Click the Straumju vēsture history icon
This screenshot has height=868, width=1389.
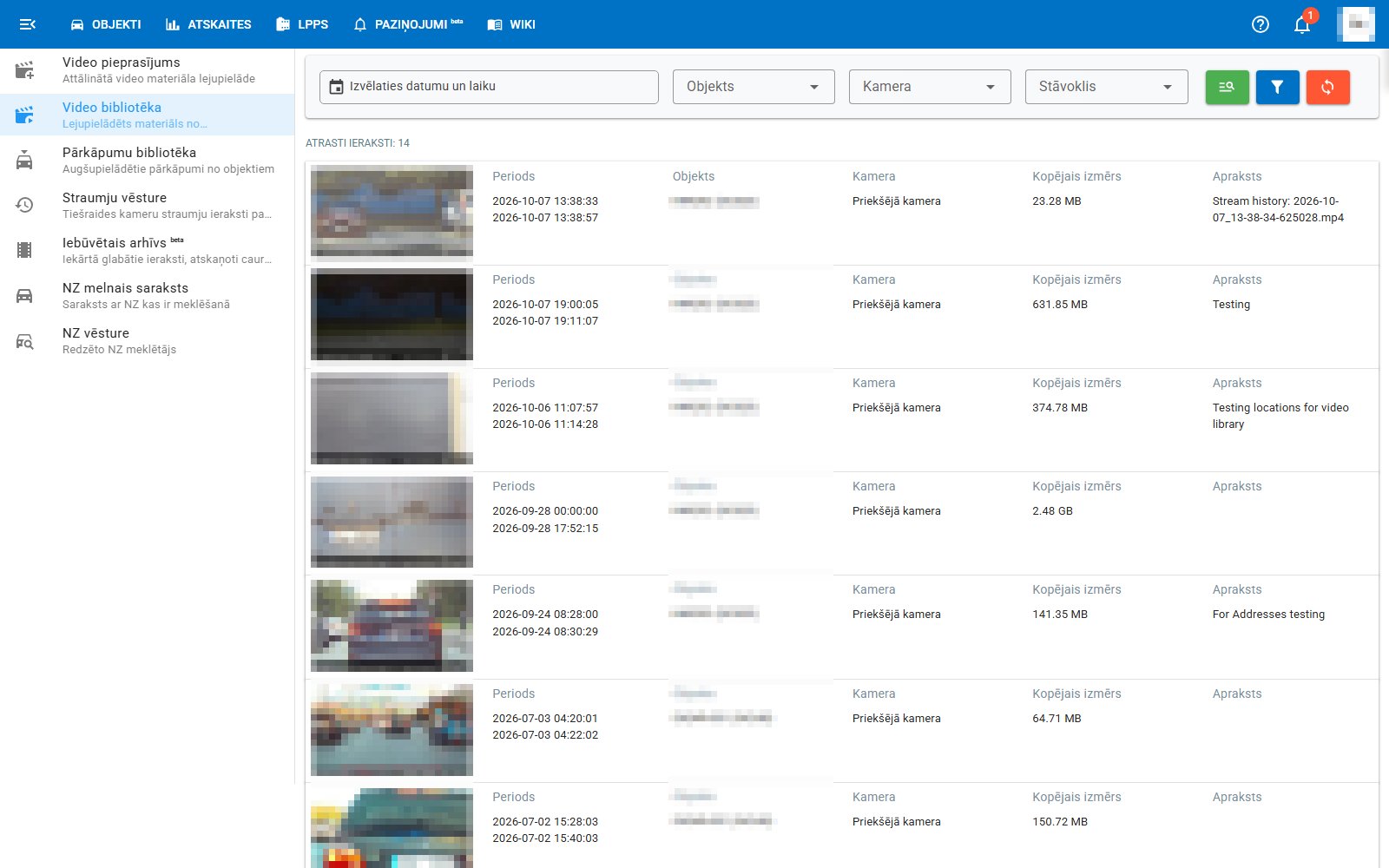point(25,205)
